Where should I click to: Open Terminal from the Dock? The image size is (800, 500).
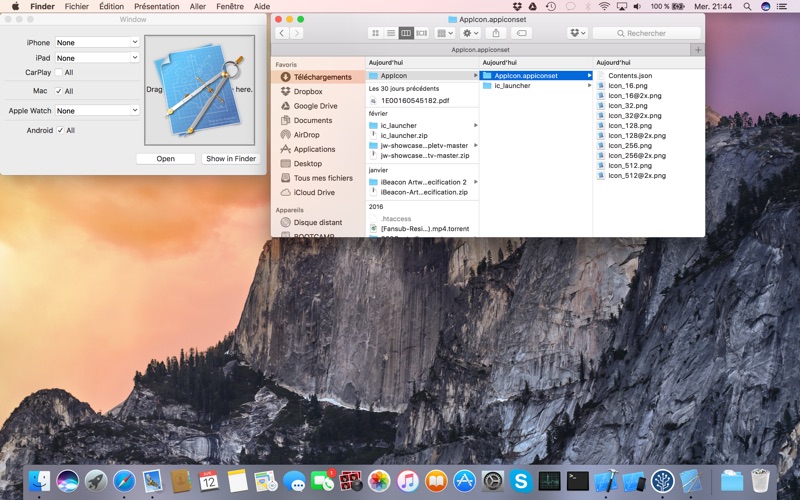(578, 481)
